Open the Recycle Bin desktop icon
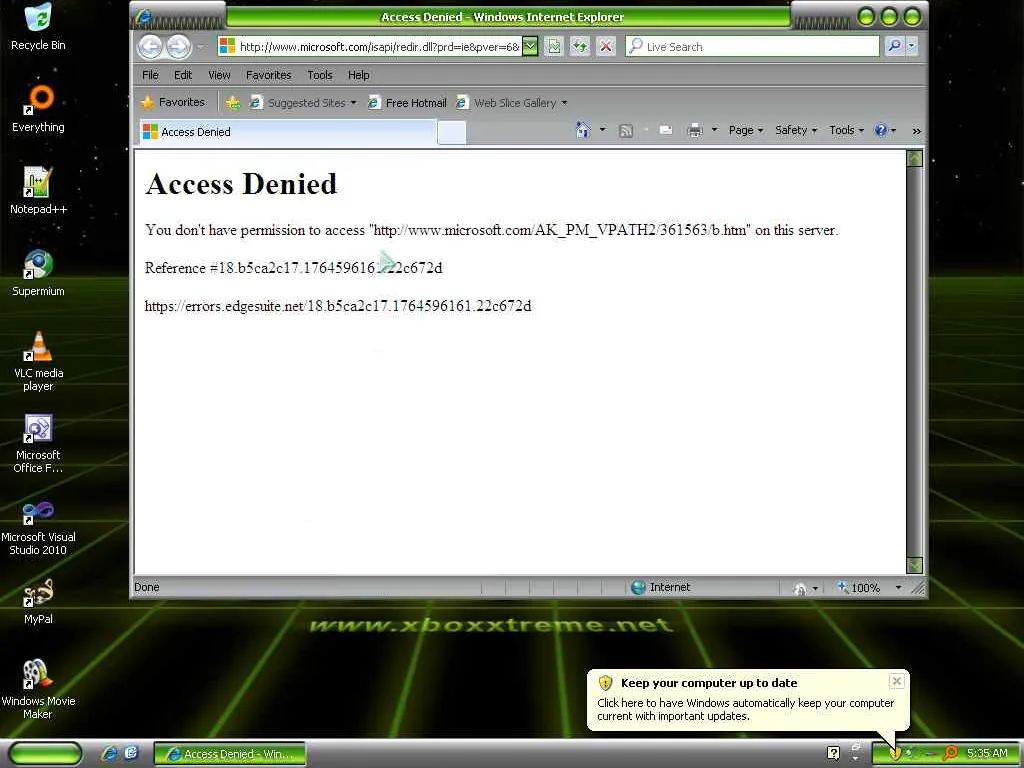Viewport: 1024px width, 768px height. pos(38,27)
